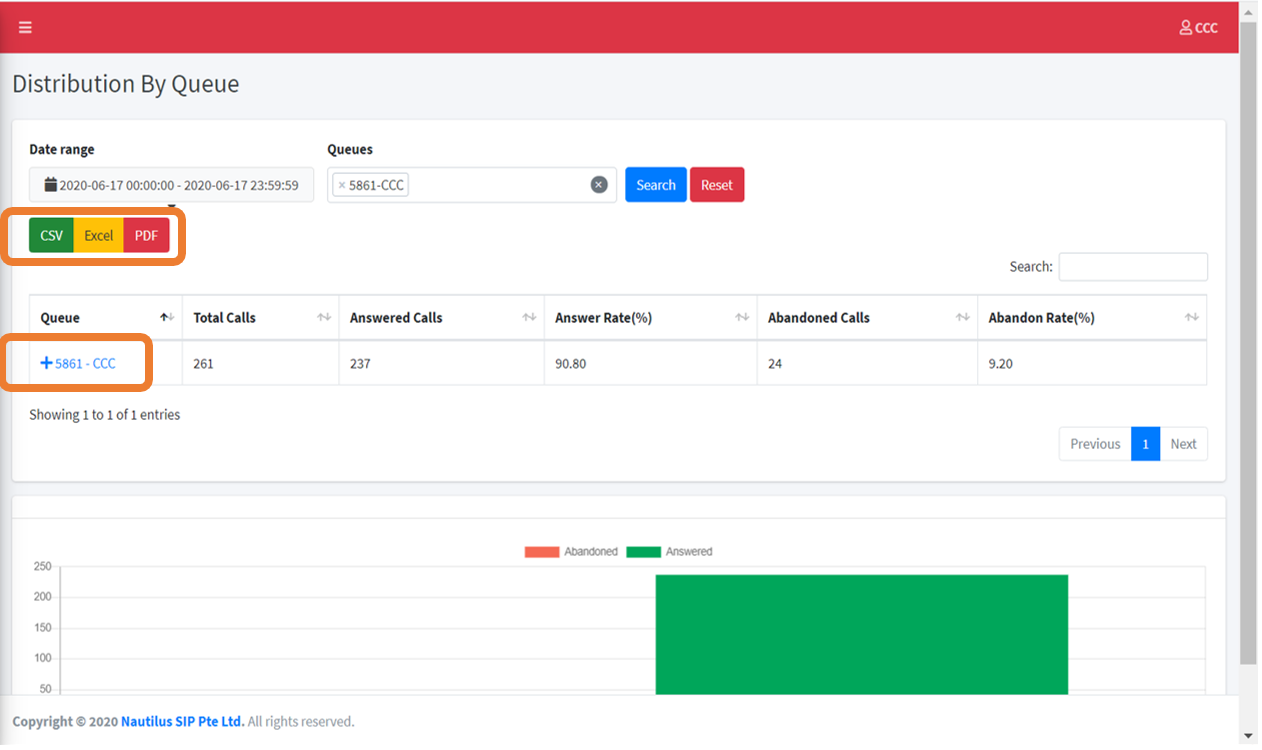Click Next in the table pagination
Viewport: 1262px width, 750px height.
tap(1183, 443)
